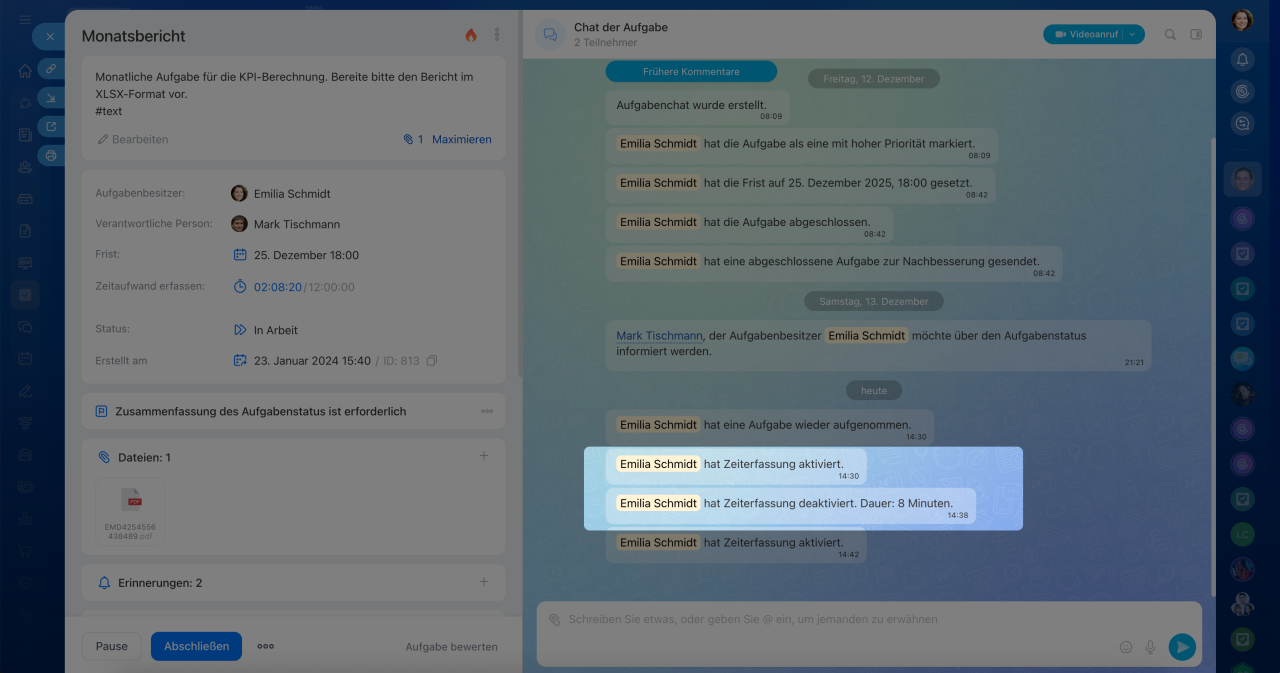Close the task slider with the X button
This screenshot has height=673, width=1280.
coord(50,37)
